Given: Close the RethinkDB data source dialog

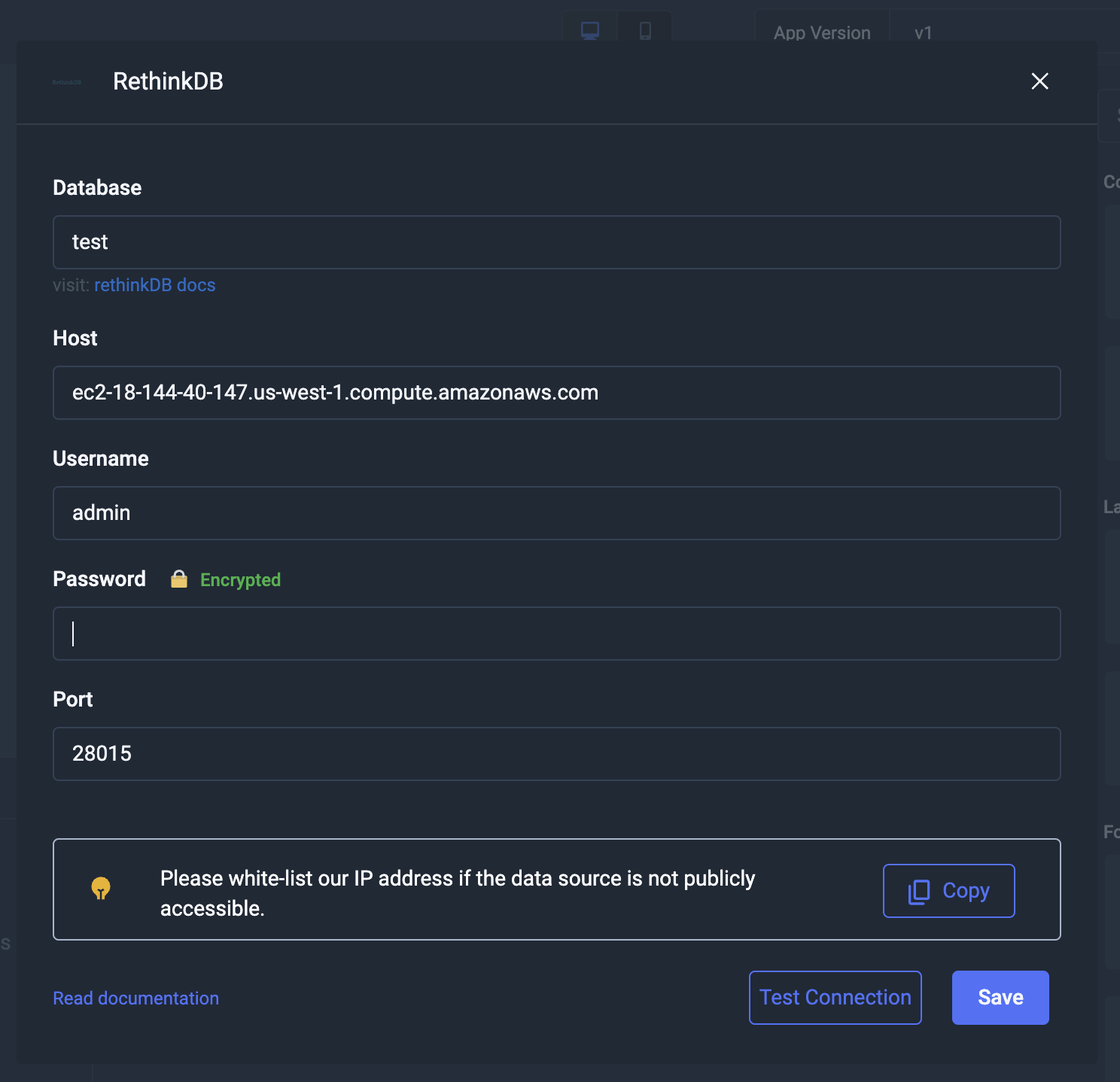Looking at the screenshot, I should 1039,81.
